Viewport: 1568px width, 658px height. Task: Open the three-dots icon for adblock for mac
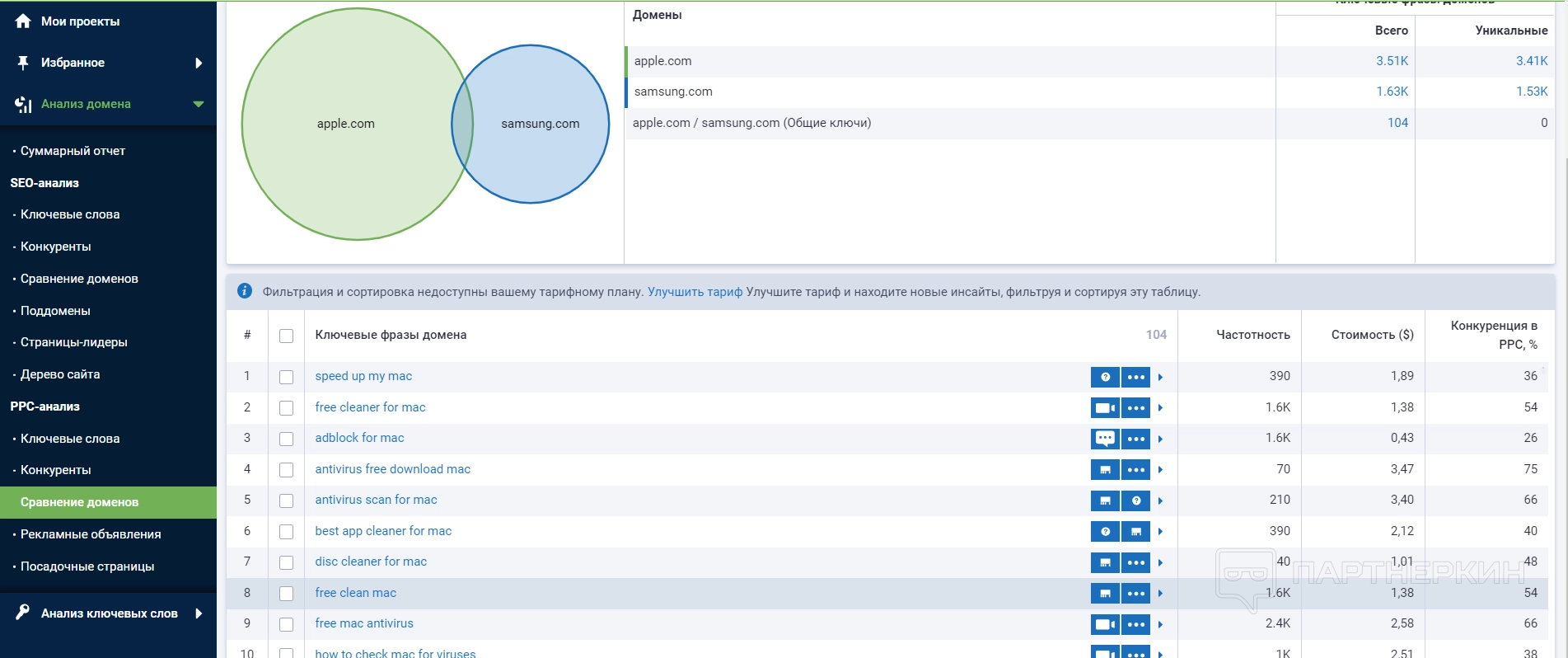tap(1135, 439)
